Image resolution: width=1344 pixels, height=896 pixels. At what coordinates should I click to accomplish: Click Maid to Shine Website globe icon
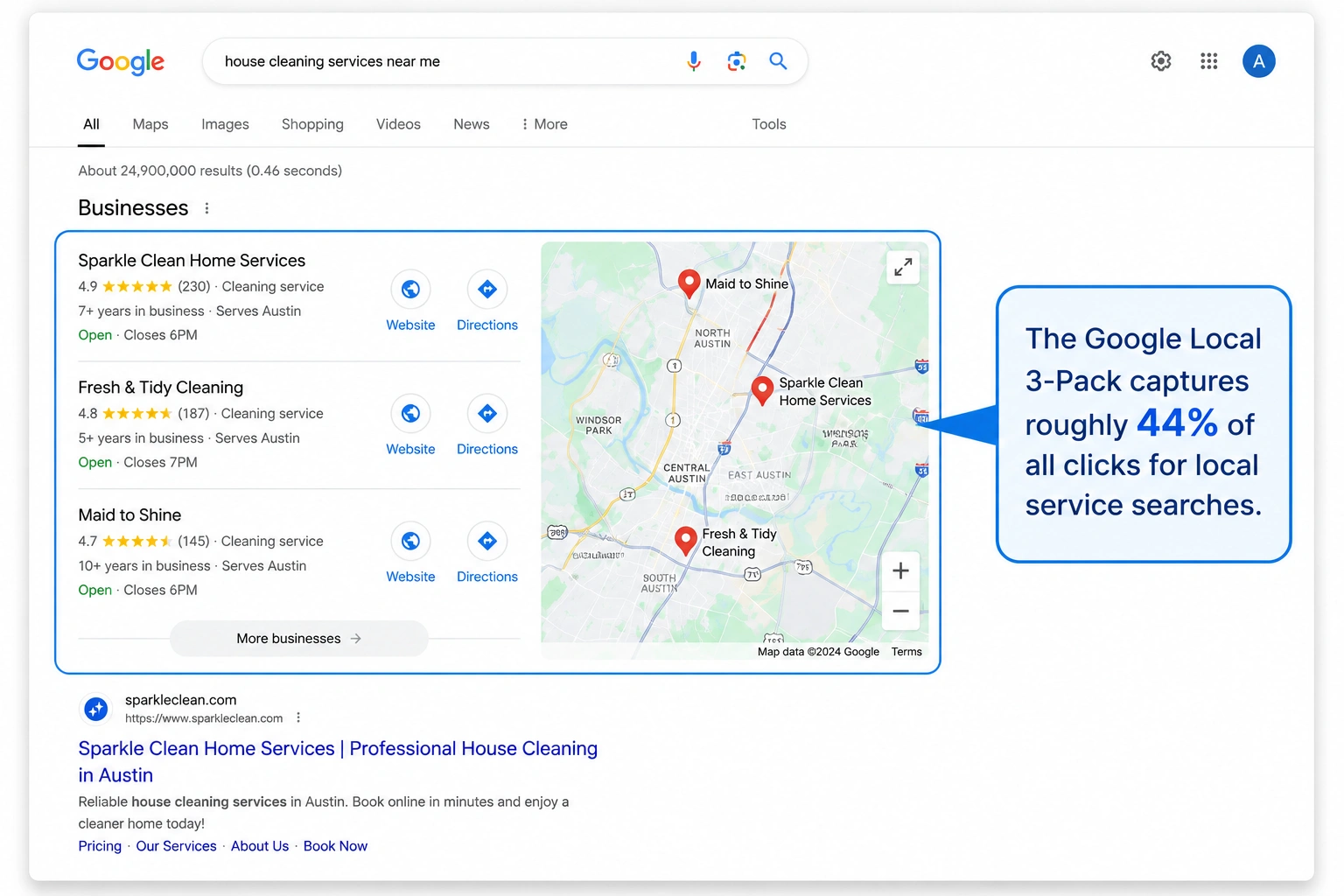[x=410, y=542]
